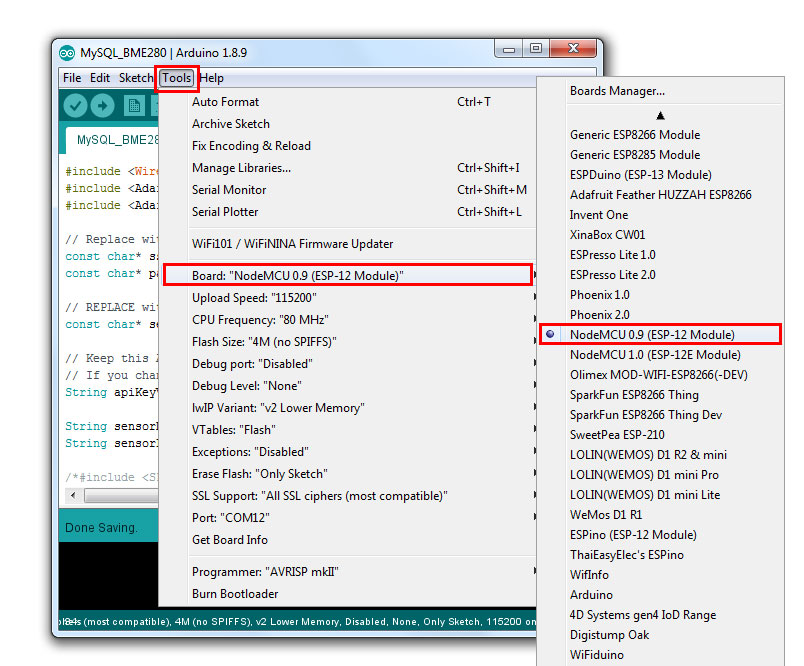
Task: Select XinaBox CW01 board
Action: (660, 235)
